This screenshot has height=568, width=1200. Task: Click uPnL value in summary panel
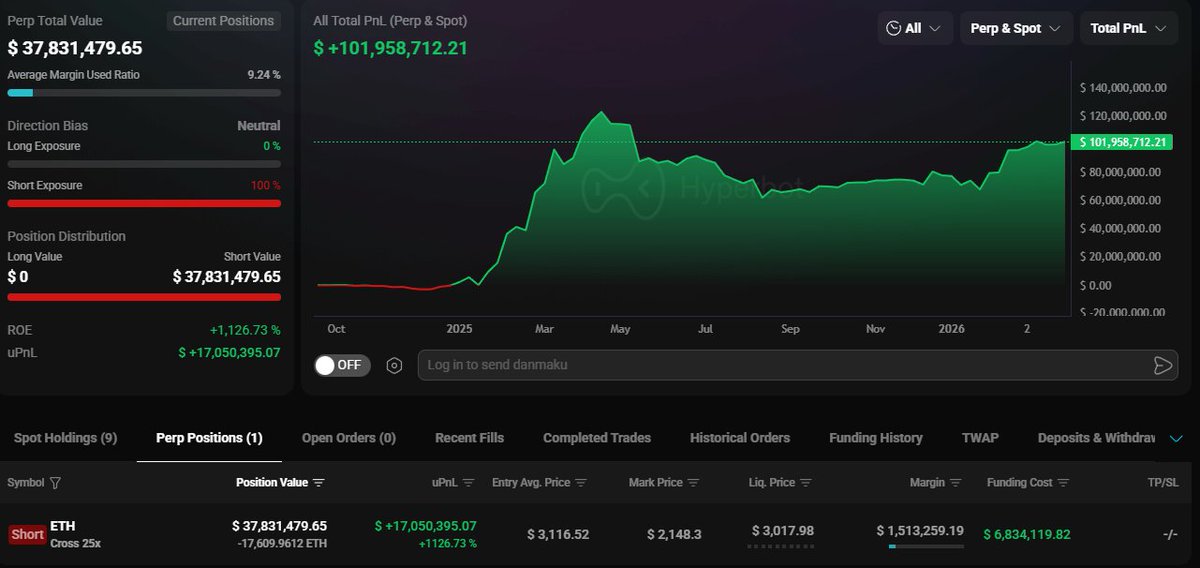tap(229, 353)
